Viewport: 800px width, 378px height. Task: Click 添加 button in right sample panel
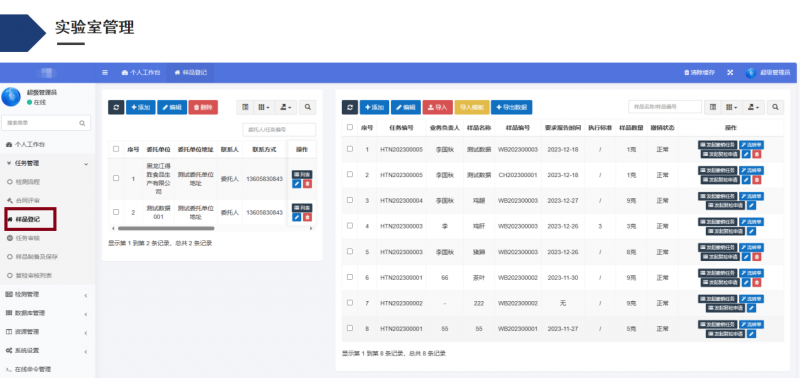coord(374,107)
